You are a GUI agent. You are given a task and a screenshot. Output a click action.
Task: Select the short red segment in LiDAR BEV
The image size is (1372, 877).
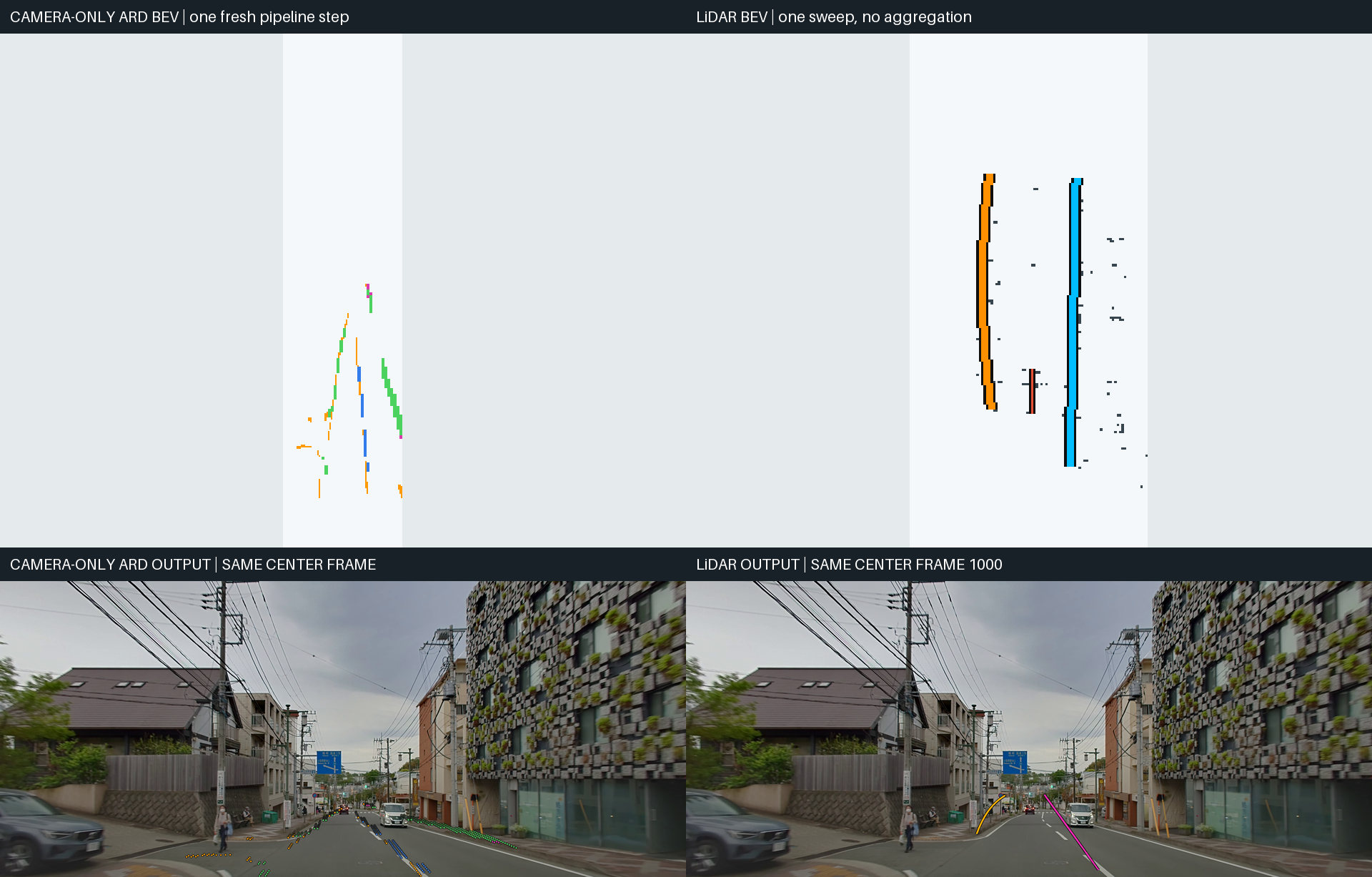click(1032, 391)
